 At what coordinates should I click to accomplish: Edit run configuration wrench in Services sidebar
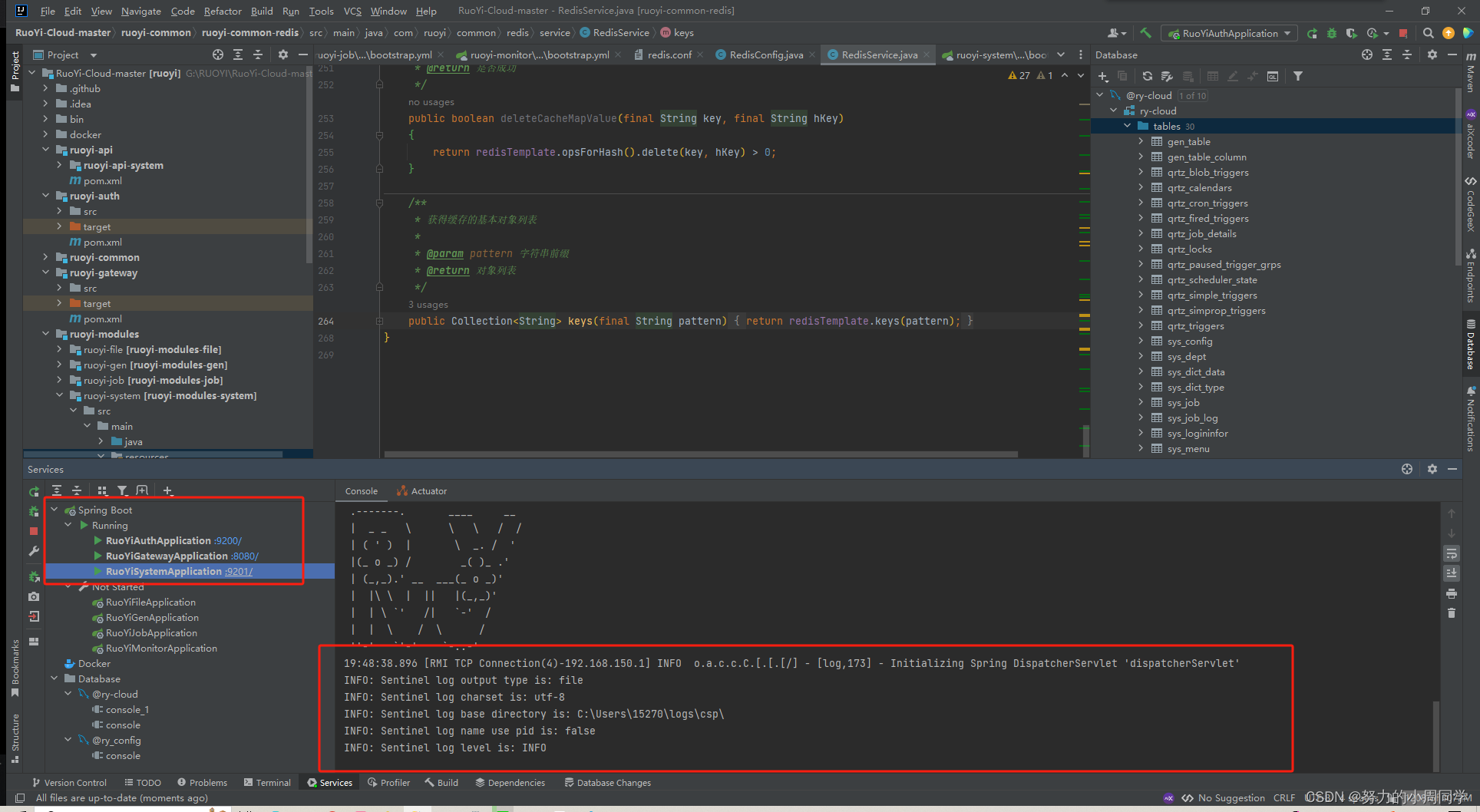34,551
